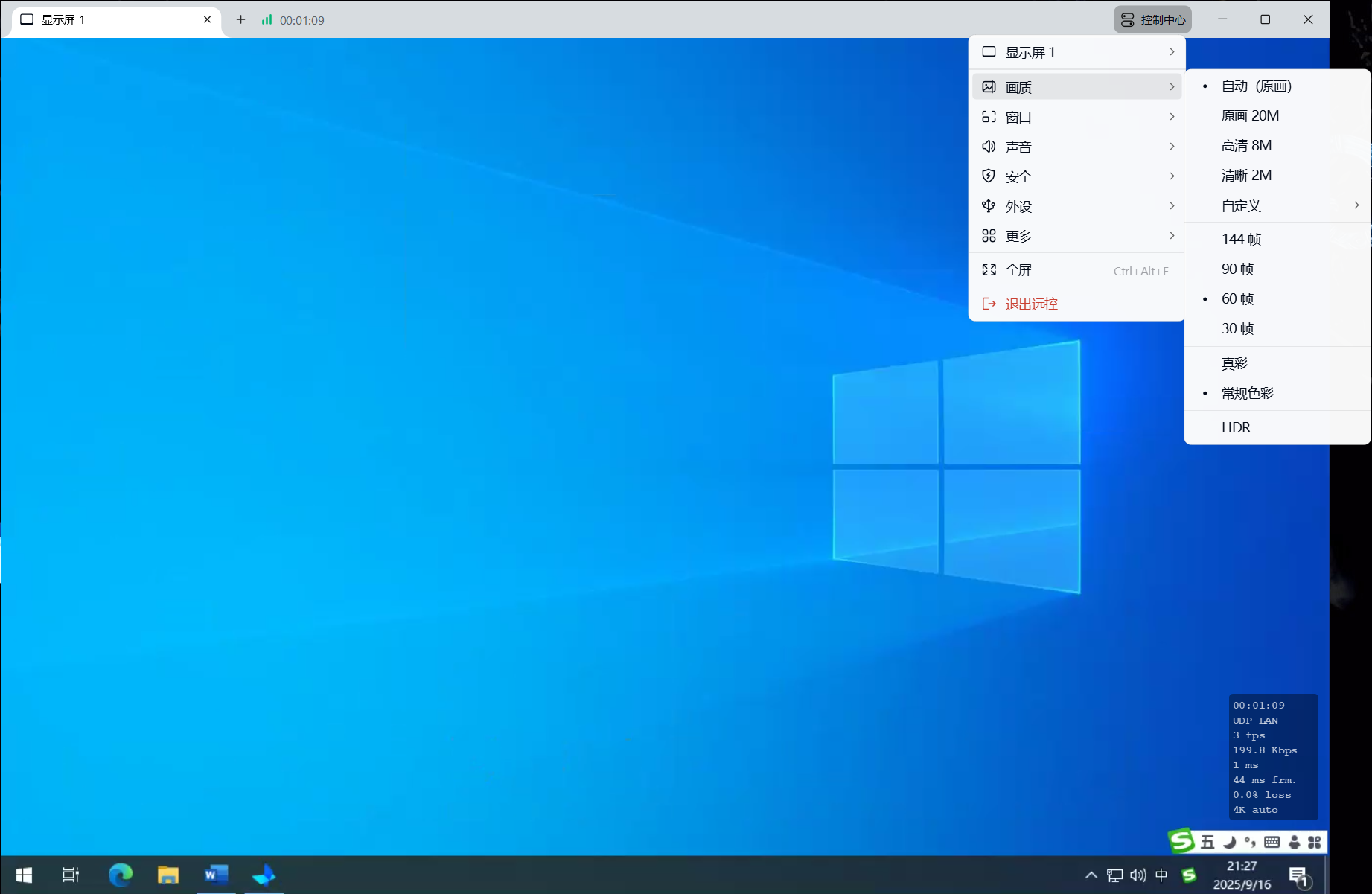Click the shield icon beside 安全
This screenshot has width=1372, height=894.
pos(989,176)
